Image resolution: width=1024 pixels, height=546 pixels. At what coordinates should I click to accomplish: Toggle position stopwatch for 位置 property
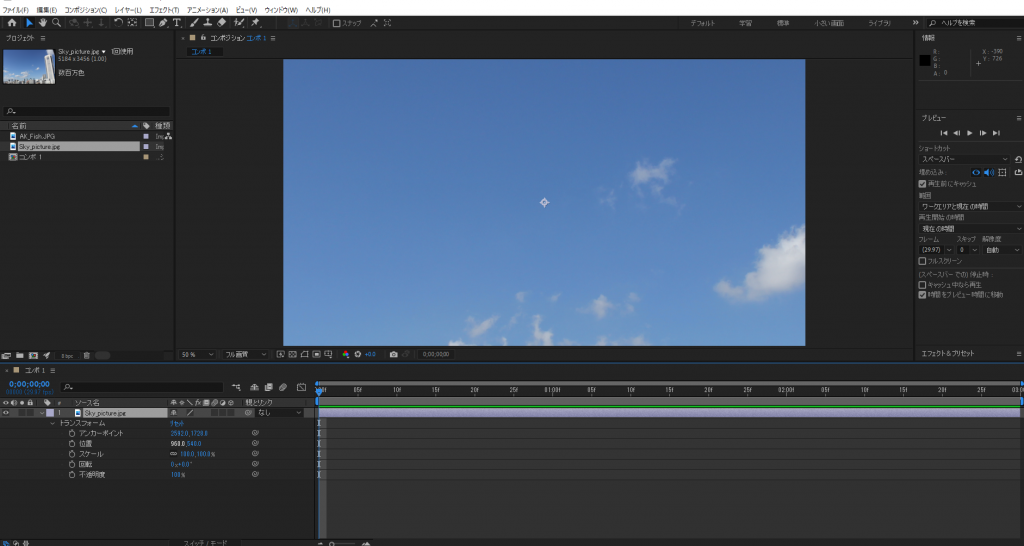[72, 443]
